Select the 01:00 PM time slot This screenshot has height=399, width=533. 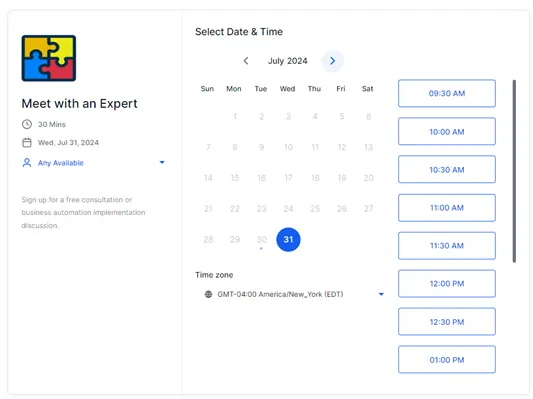[x=447, y=360]
